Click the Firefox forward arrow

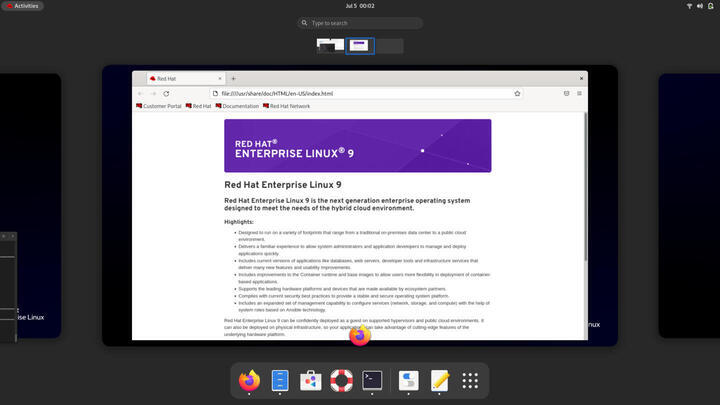pyautogui.click(x=153, y=94)
